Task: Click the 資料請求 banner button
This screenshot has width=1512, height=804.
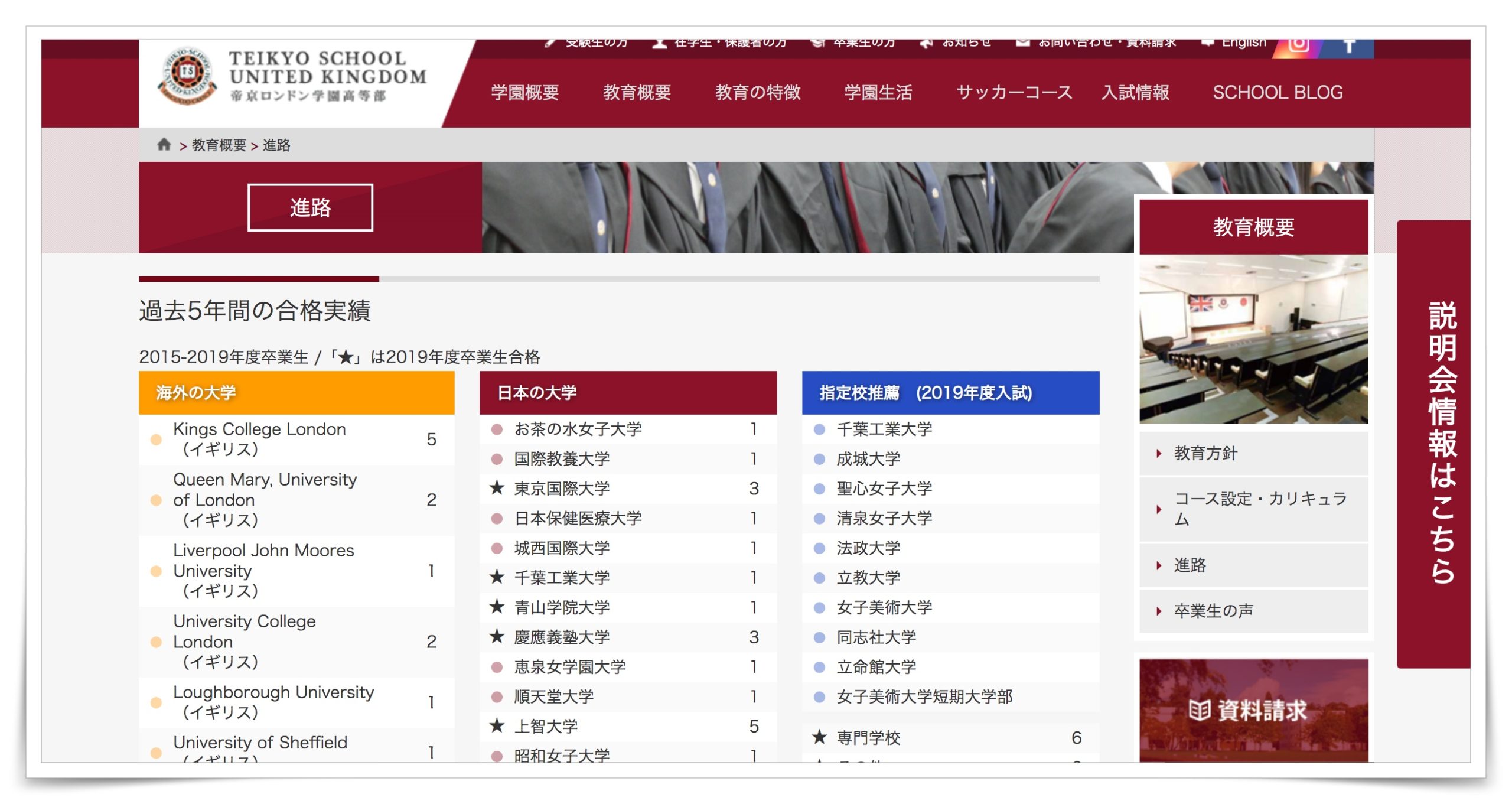Action: [1253, 710]
